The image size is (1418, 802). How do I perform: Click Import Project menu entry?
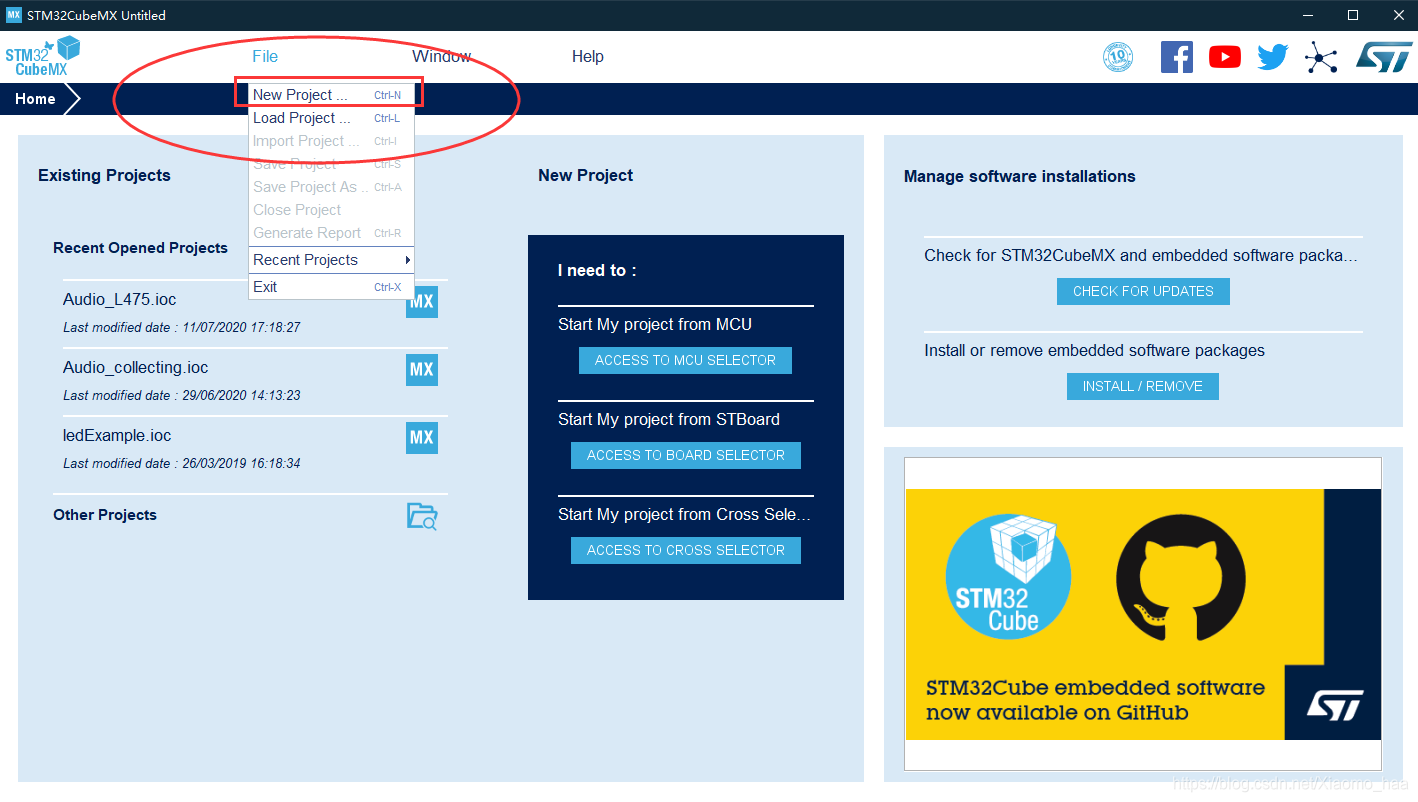coord(331,141)
